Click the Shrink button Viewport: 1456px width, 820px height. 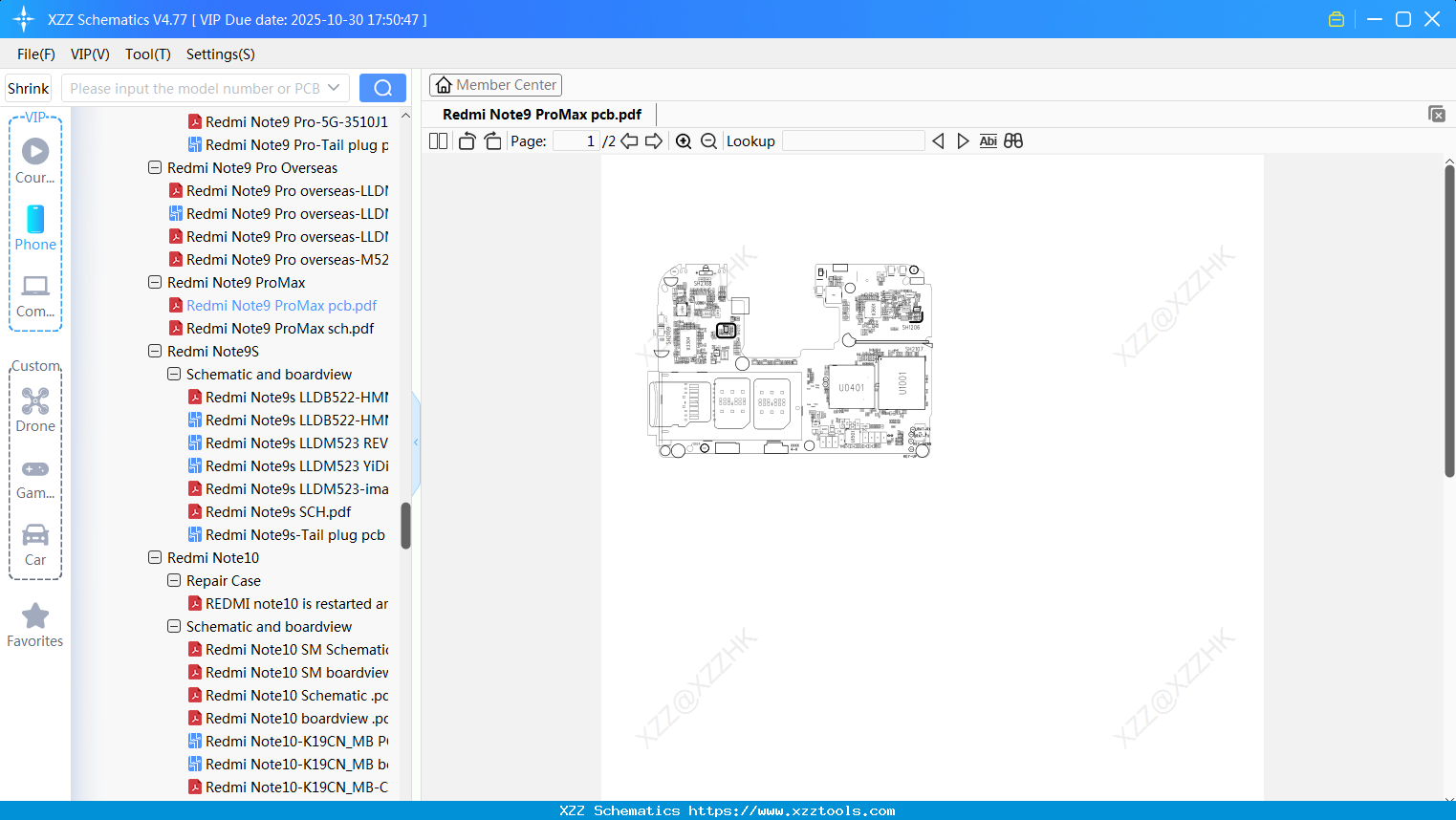tap(29, 88)
